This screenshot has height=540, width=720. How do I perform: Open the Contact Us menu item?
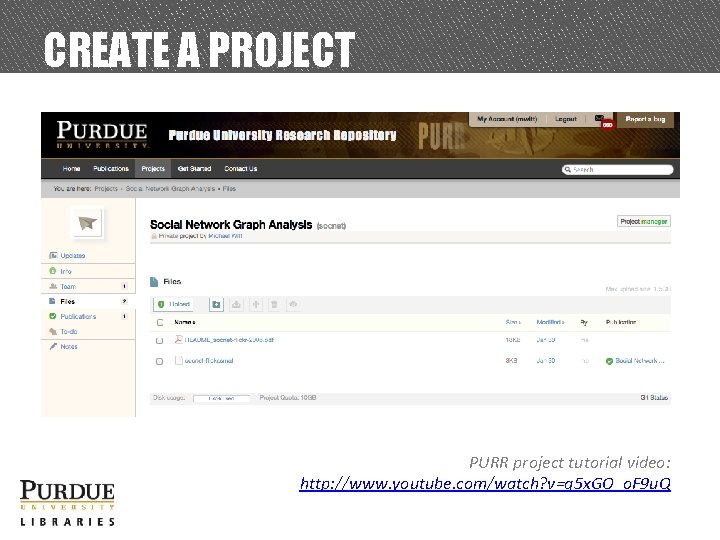pyautogui.click(x=241, y=169)
